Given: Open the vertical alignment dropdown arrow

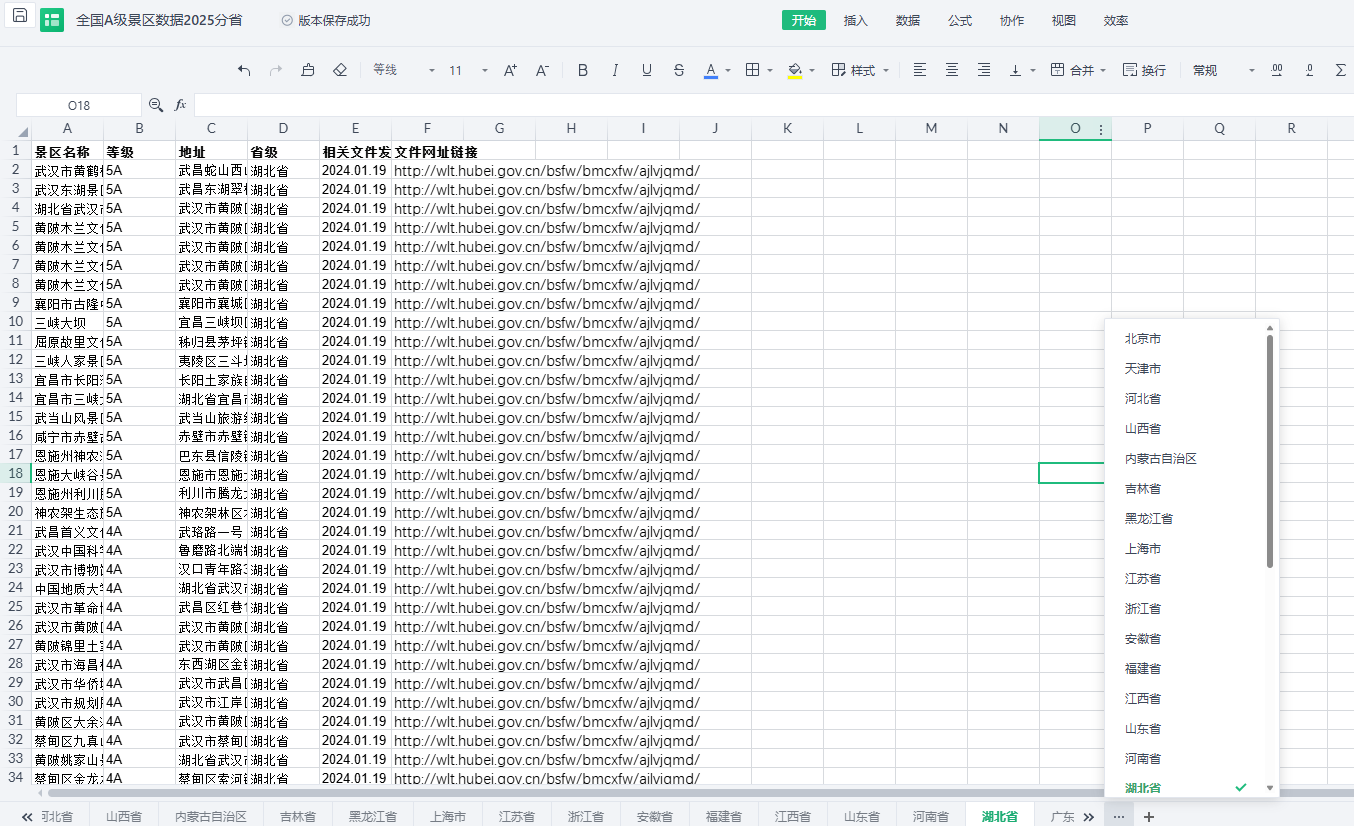Looking at the screenshot, I should tap(1033, 70).
